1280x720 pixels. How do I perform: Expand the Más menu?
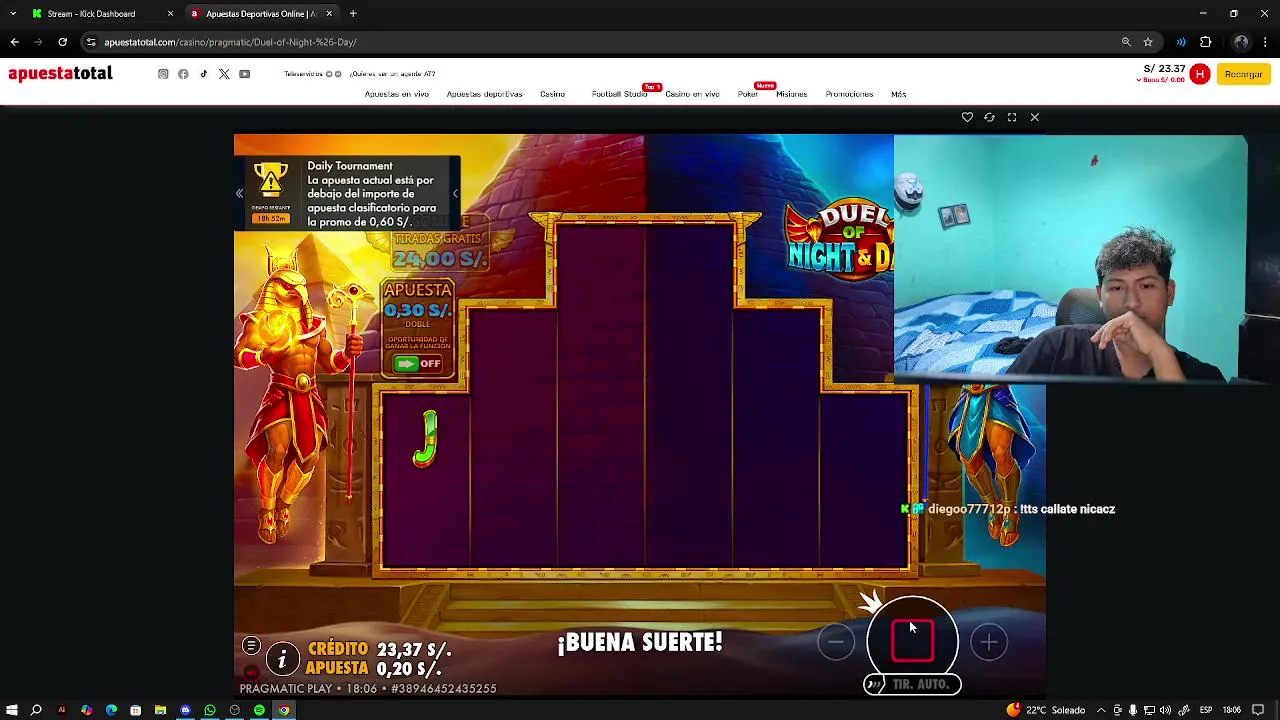(898, 94)
